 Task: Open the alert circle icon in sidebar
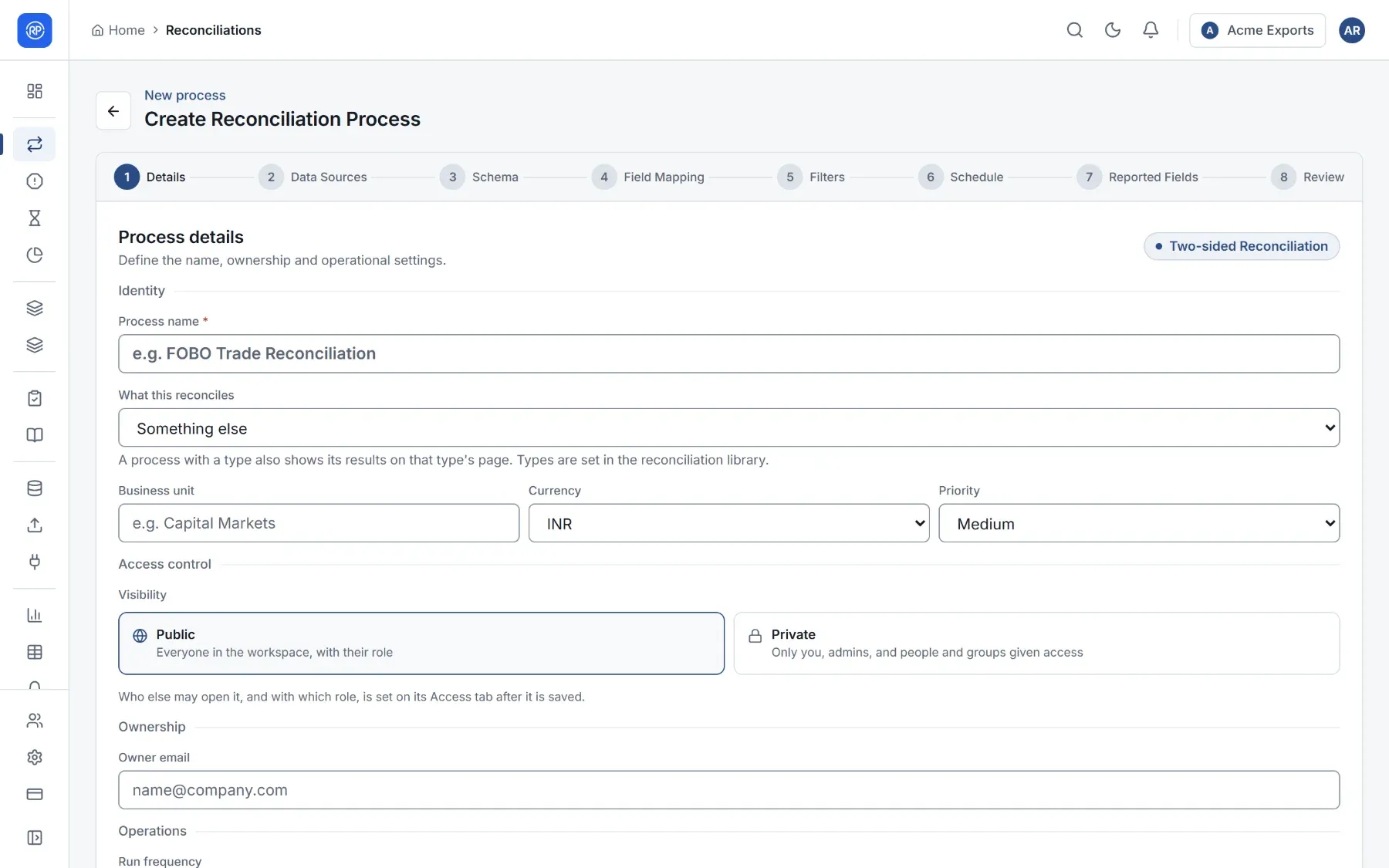point(35,181)
